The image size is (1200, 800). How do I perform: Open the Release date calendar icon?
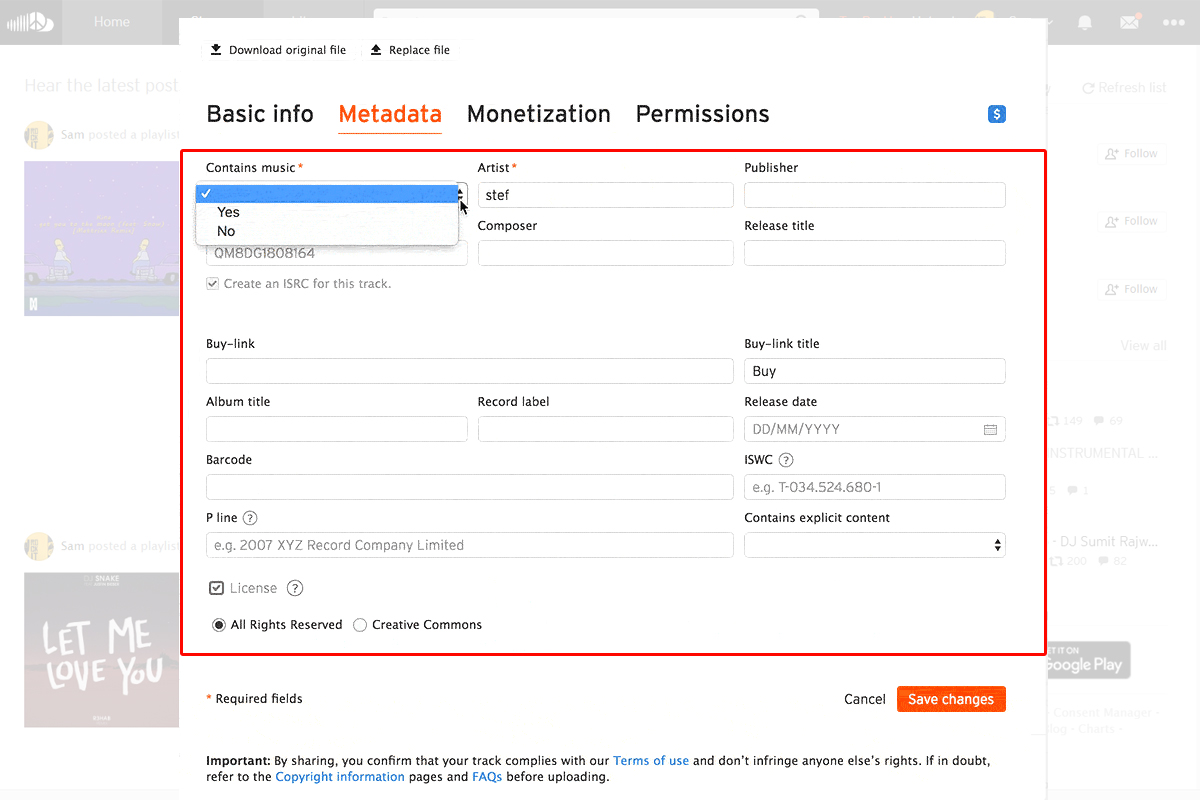990,429
